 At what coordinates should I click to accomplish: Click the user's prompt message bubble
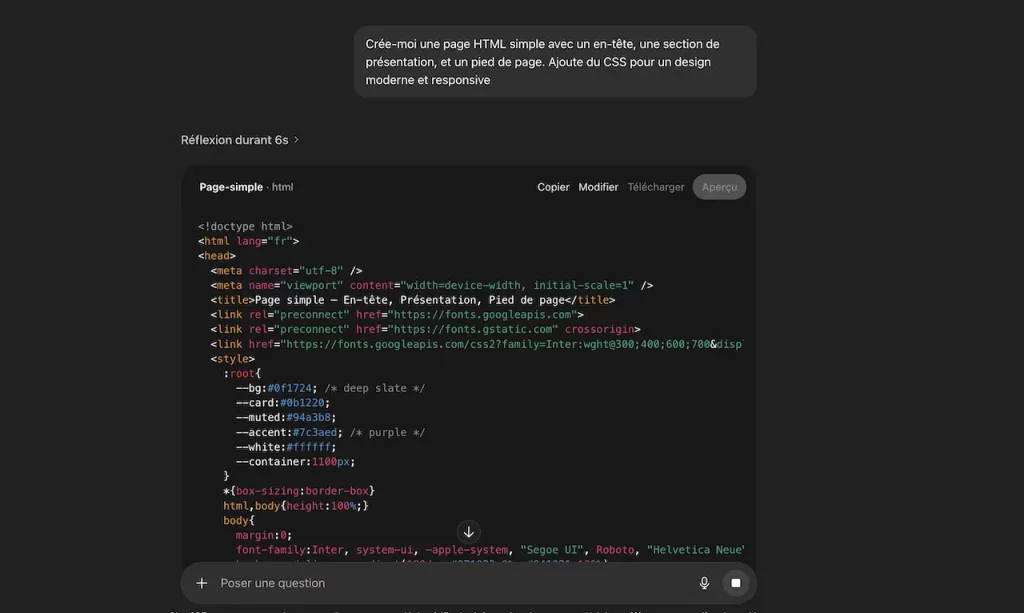554,61
